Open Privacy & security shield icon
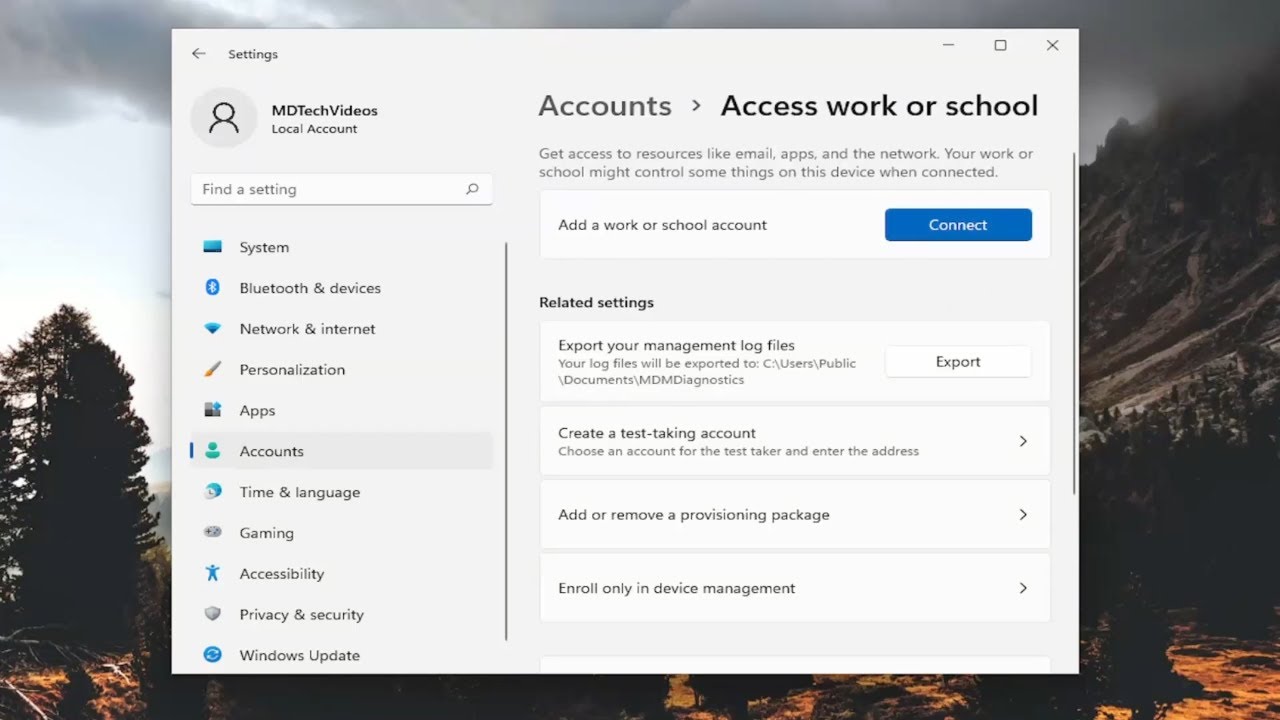Screen dimensions: 1280x720 pyautogui.click(x=212, y=614)
